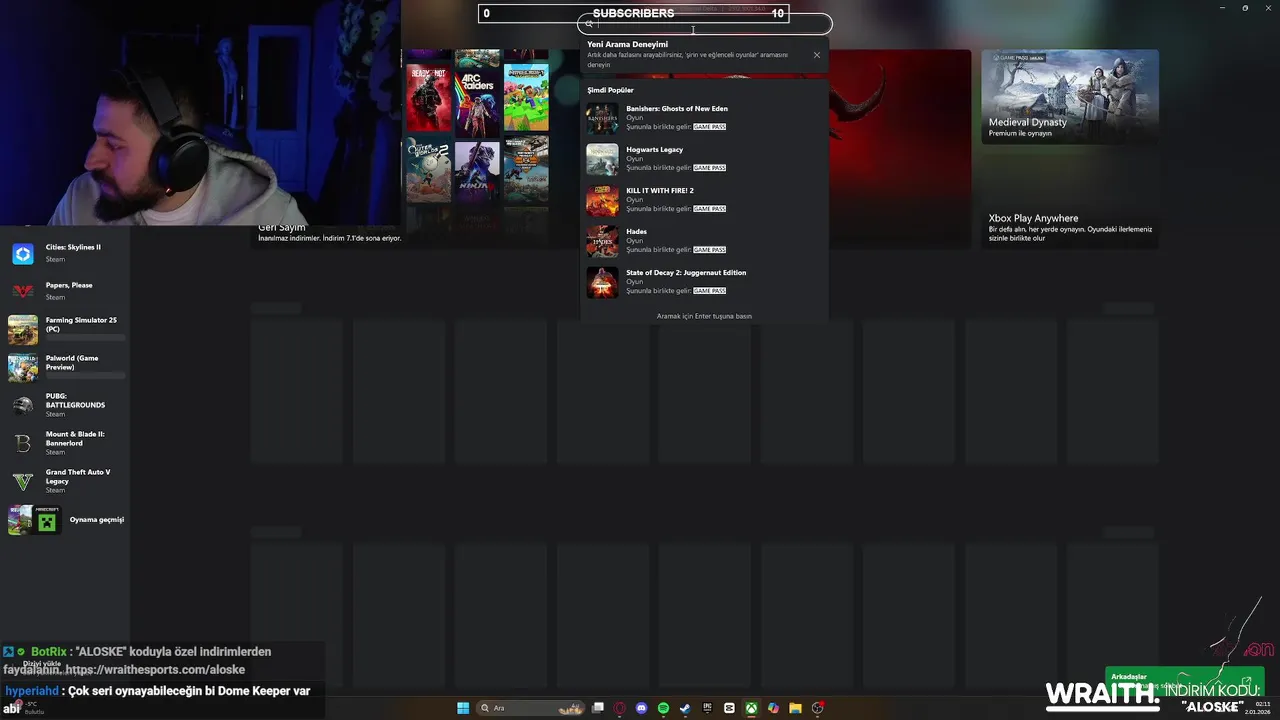The width and height of the screenshot is (1280, 720).
Task: Open the Medieval Dynasty promo card
Action: (x=1070, y=96)
